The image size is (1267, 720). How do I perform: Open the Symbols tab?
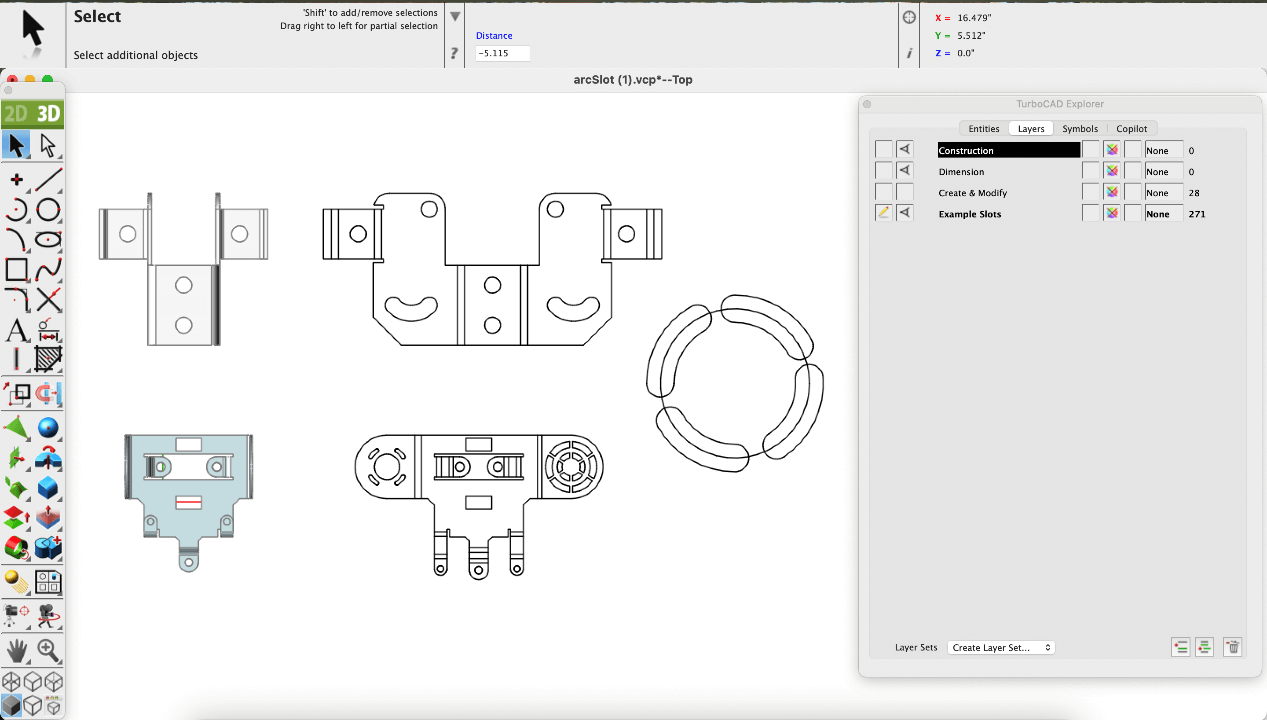(1080, 128)
